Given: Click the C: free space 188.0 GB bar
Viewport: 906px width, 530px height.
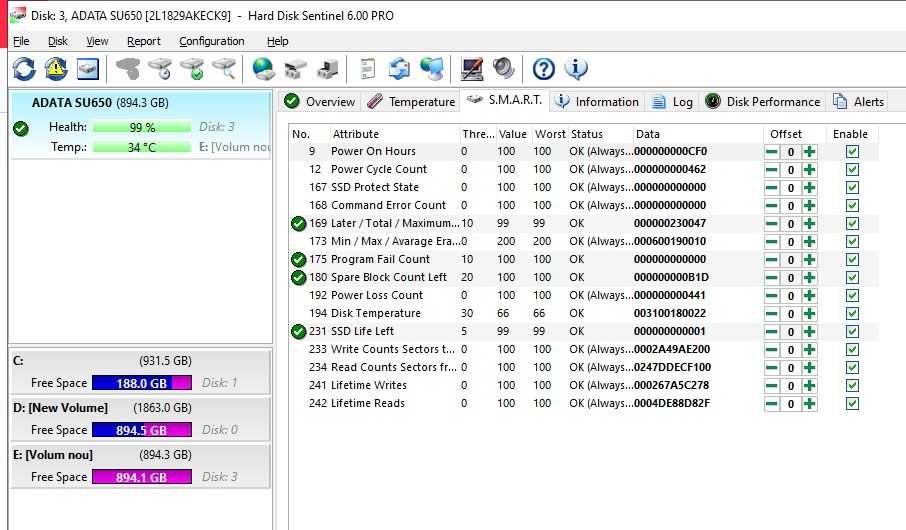Looking at the screenshot, I should (142, 383).
